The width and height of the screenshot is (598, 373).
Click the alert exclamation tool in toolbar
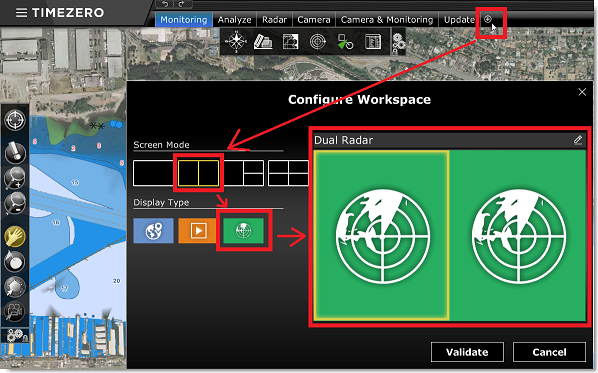15,153
